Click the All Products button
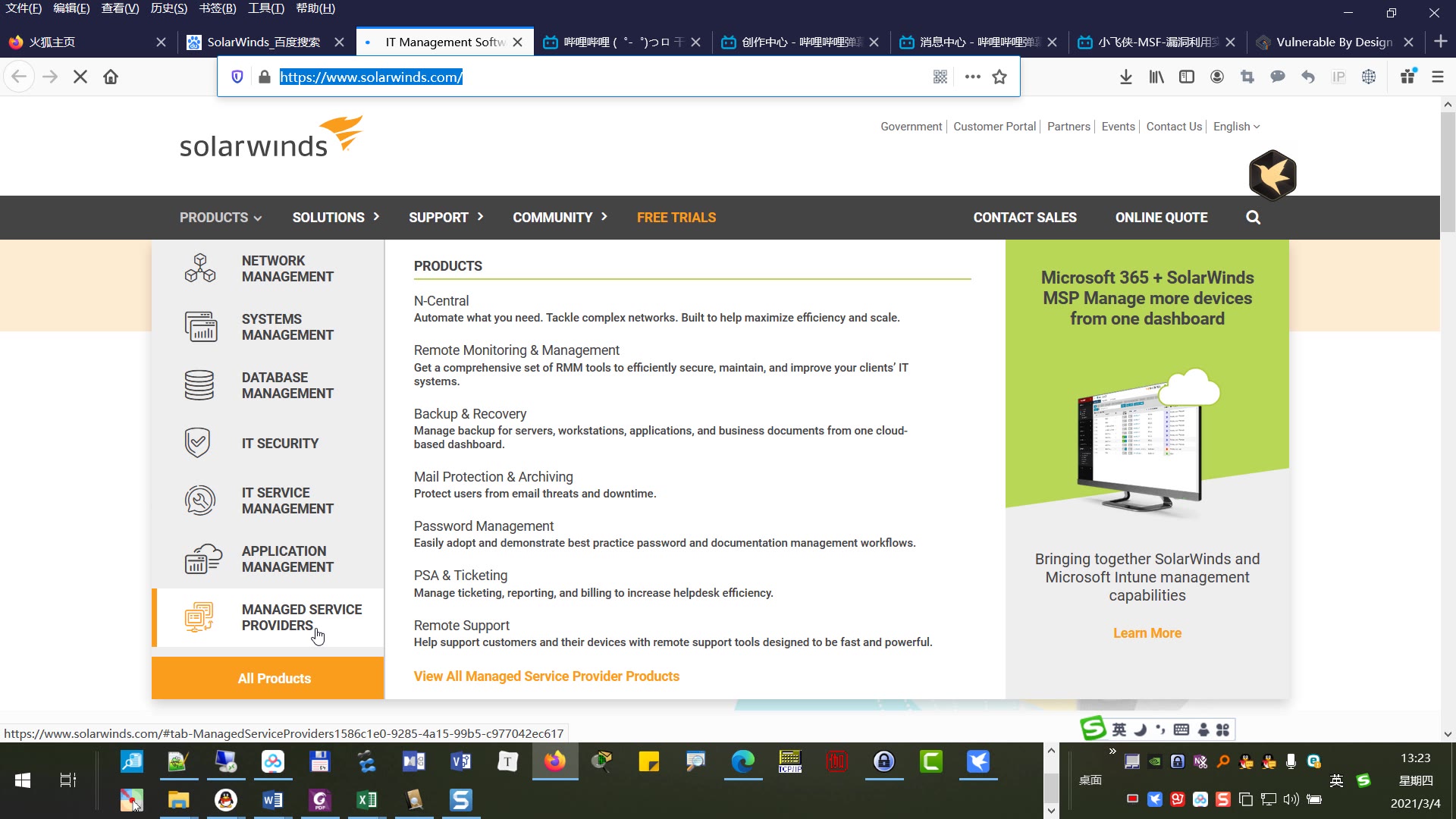This screenshot has width=1456, height=819. (x=268, y=679)
